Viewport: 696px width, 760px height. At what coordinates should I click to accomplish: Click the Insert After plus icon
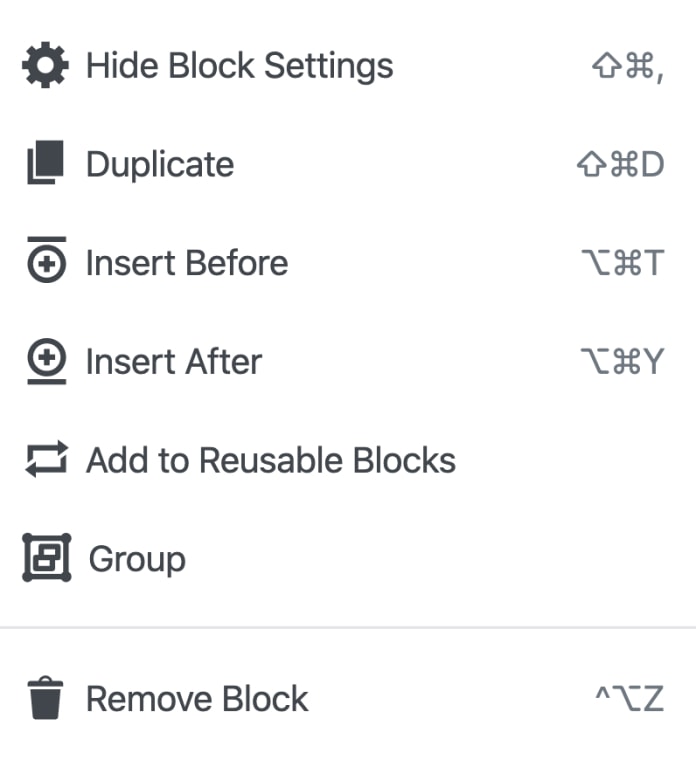[46, 358]
